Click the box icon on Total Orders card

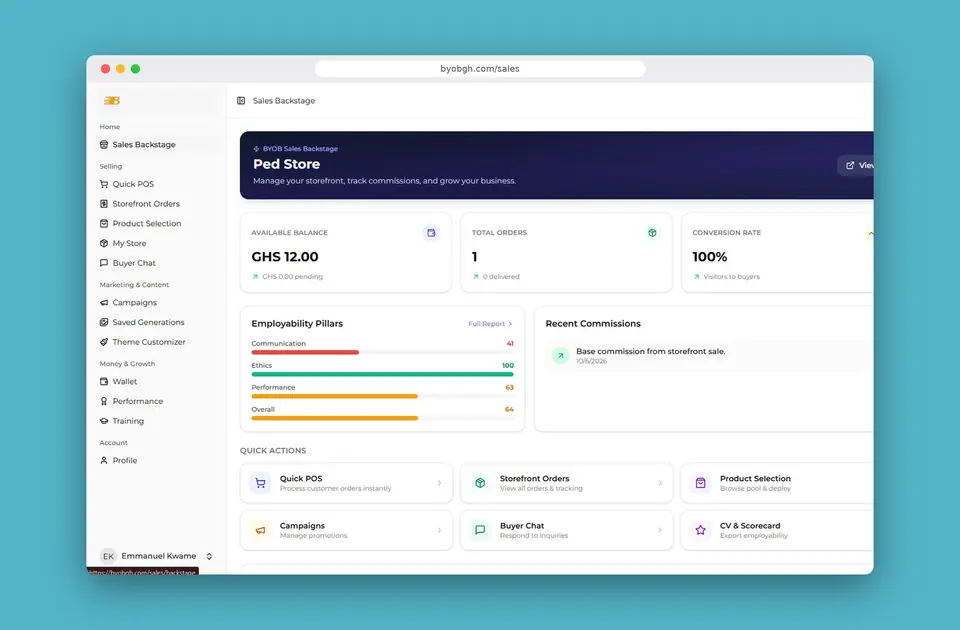coord(652,233)
